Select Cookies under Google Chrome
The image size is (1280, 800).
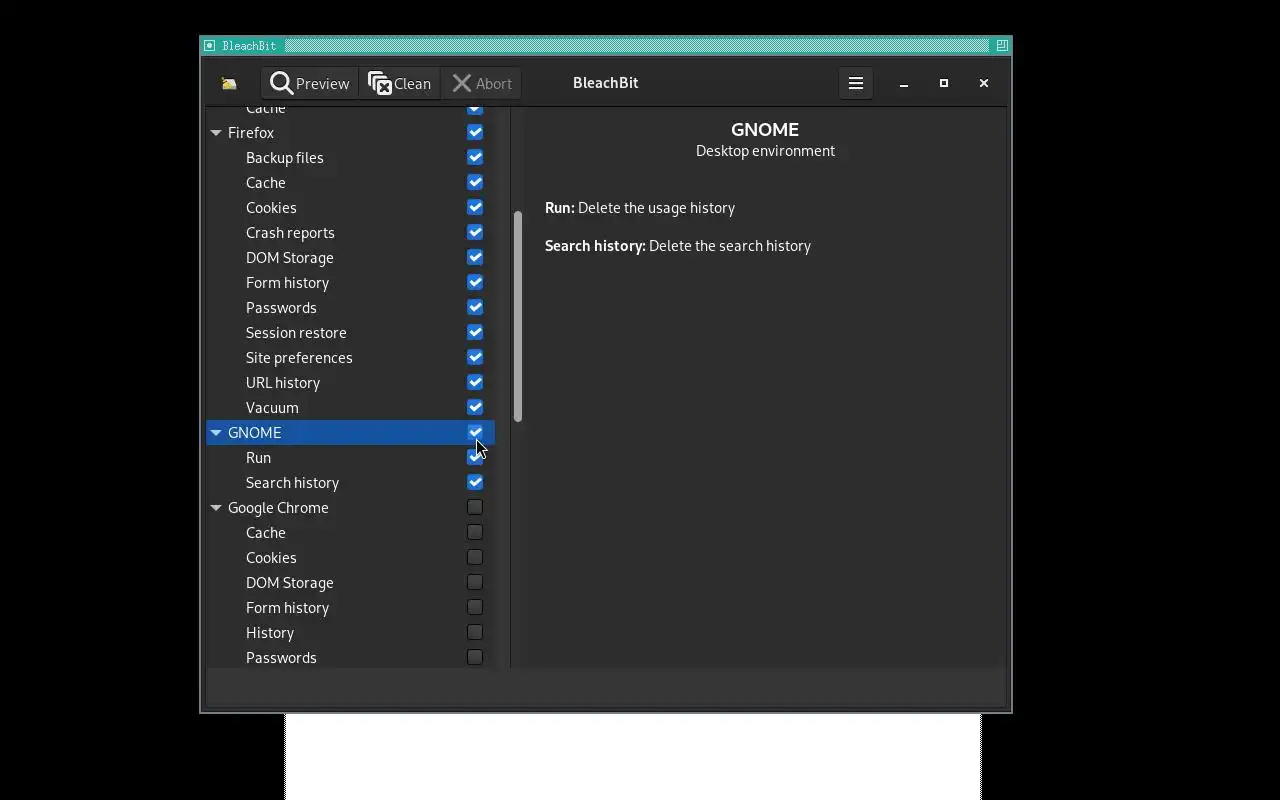tap(350, 557)
